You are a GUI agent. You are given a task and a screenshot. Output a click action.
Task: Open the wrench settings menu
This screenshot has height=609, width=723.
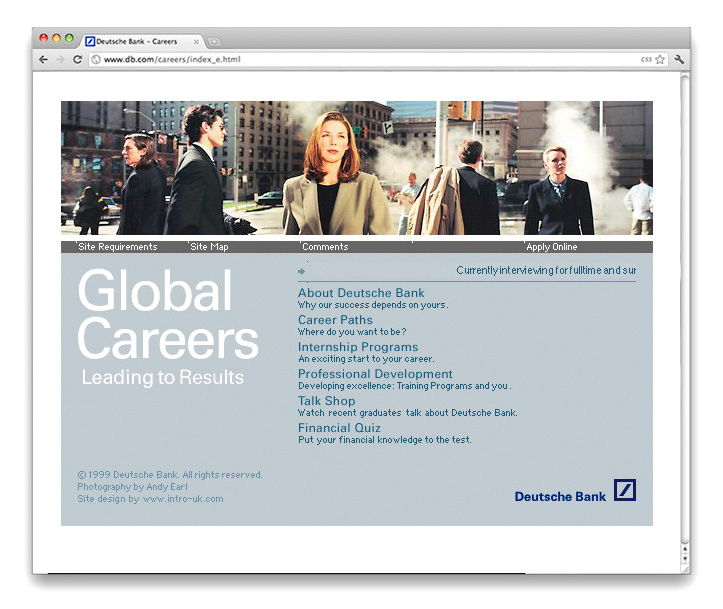[x=679, y=59]
